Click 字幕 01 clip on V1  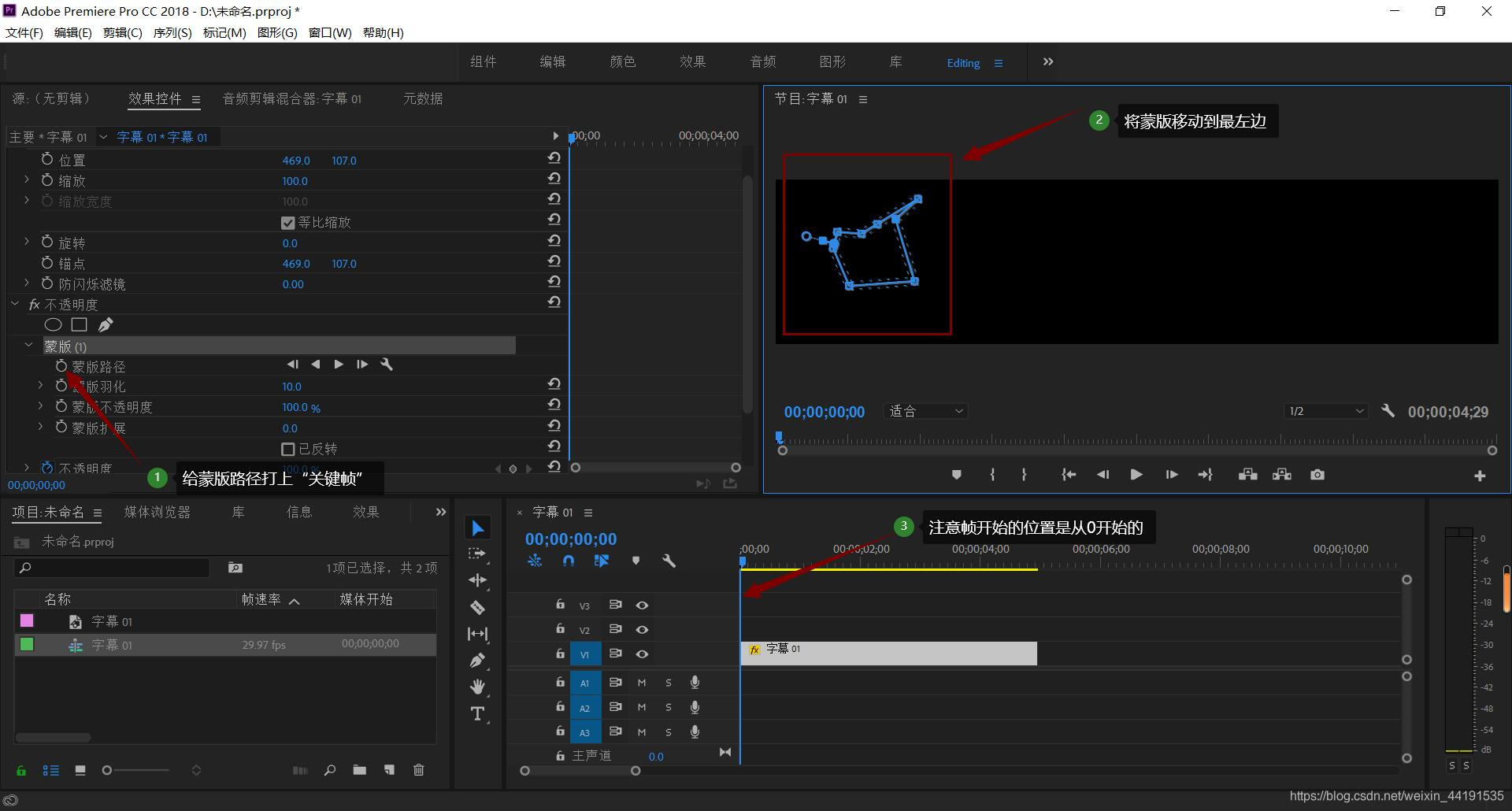(888, 654)
